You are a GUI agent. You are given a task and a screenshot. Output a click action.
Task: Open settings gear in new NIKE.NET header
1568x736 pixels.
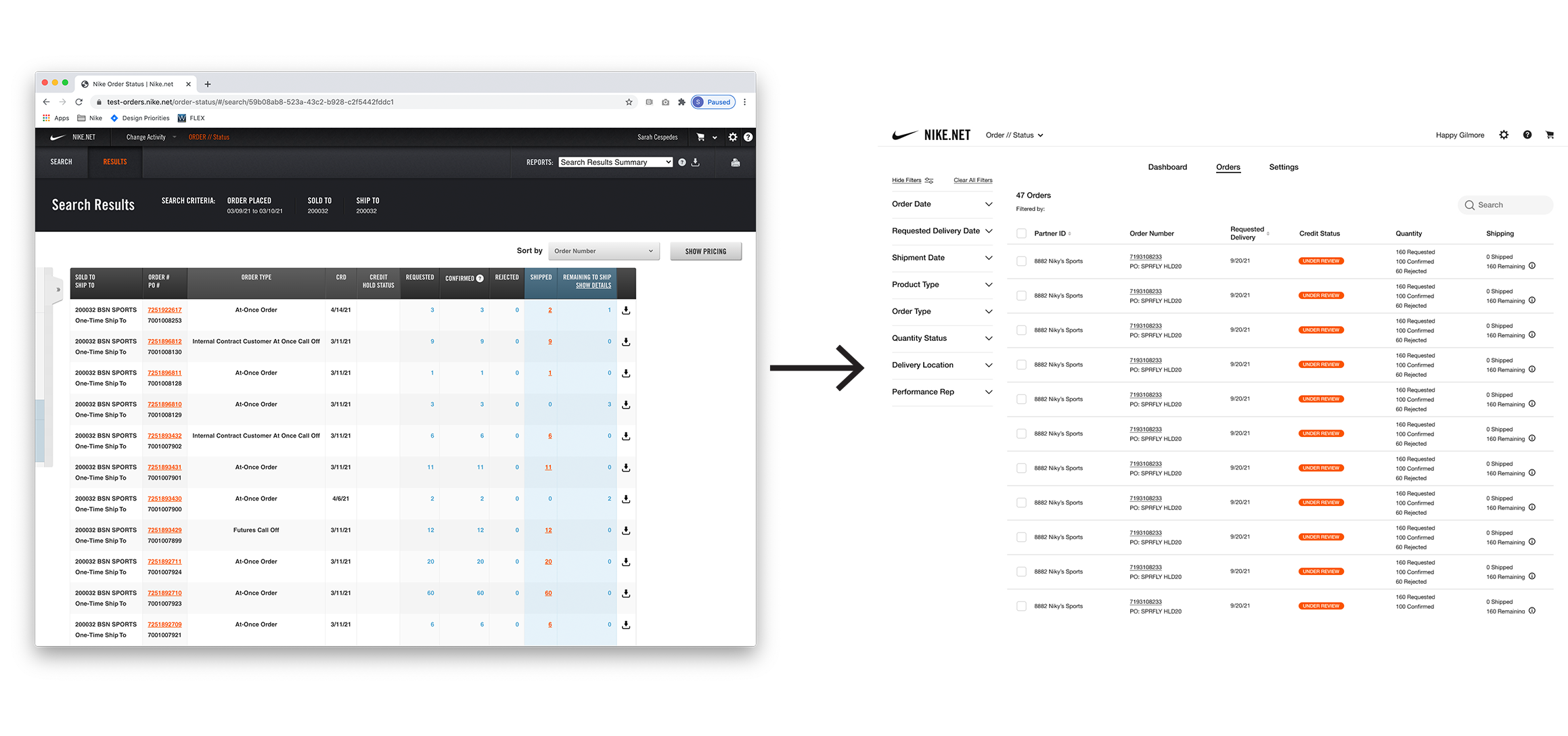pos(1504,135)
